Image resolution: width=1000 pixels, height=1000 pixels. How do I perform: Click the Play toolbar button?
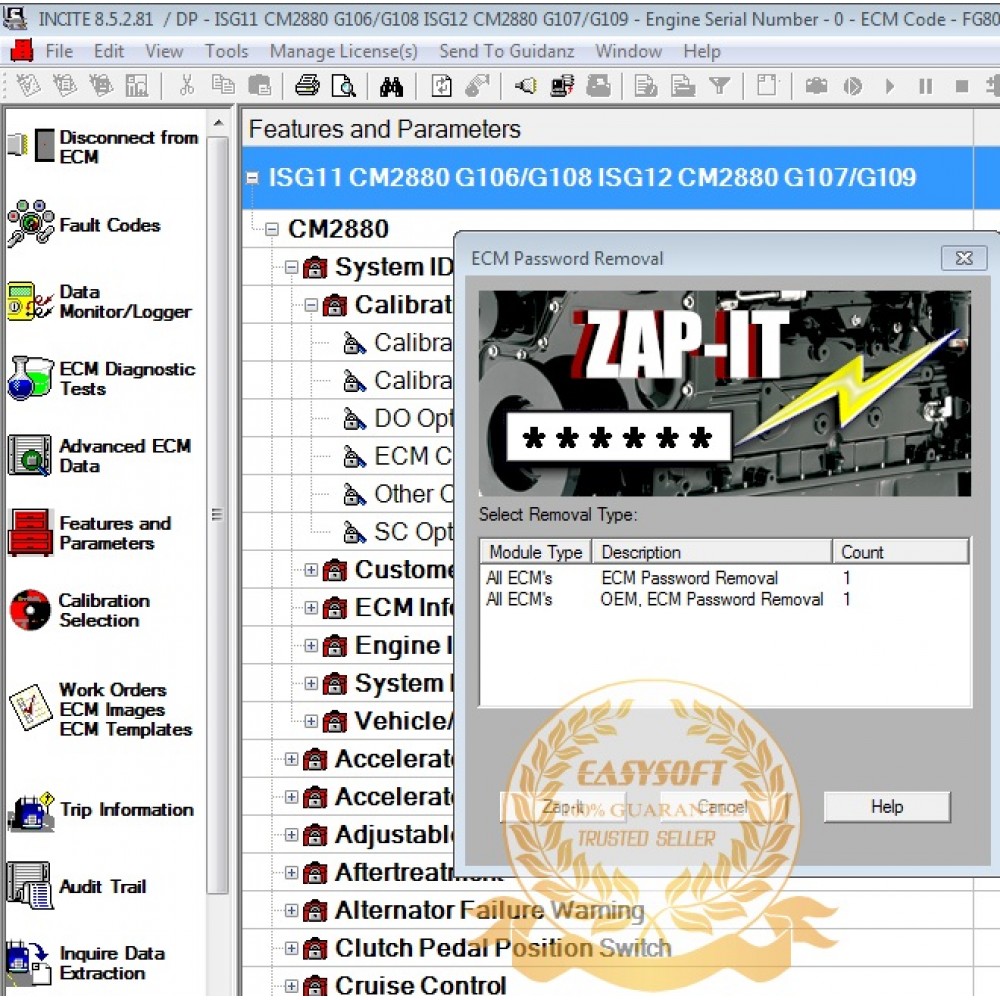(x=890, y=85)
